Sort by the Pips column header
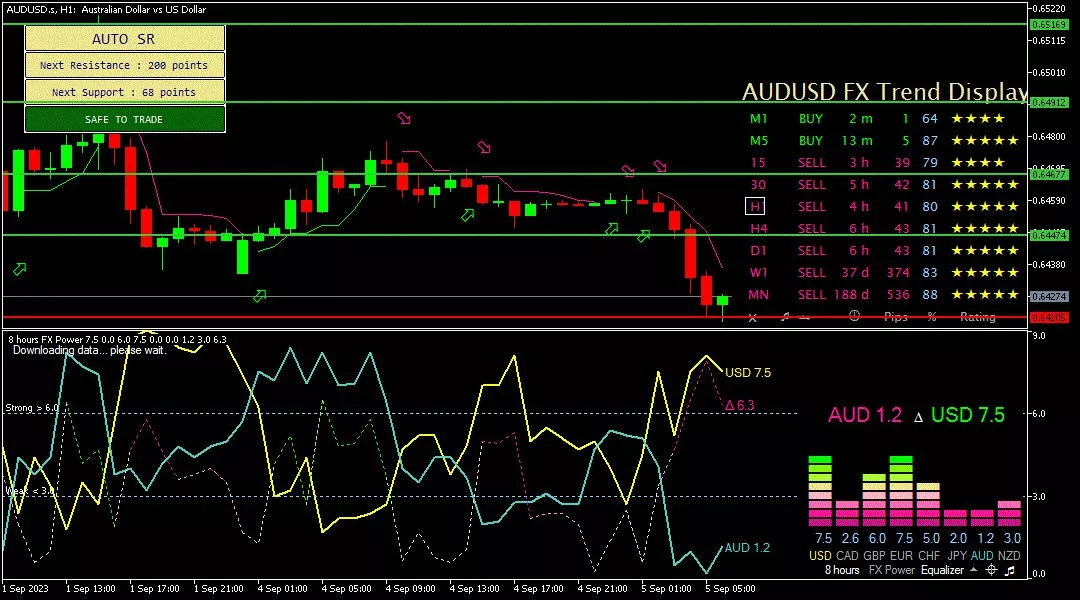 895,317
